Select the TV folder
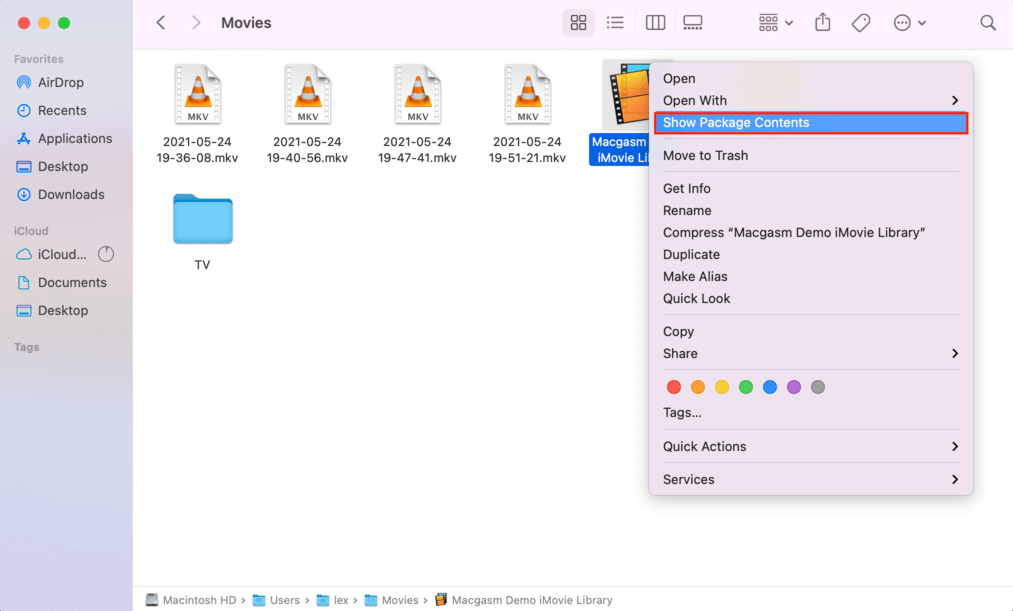Image resolution: width=1013 pixels, height=611 pixels. [x=202, y=231]
